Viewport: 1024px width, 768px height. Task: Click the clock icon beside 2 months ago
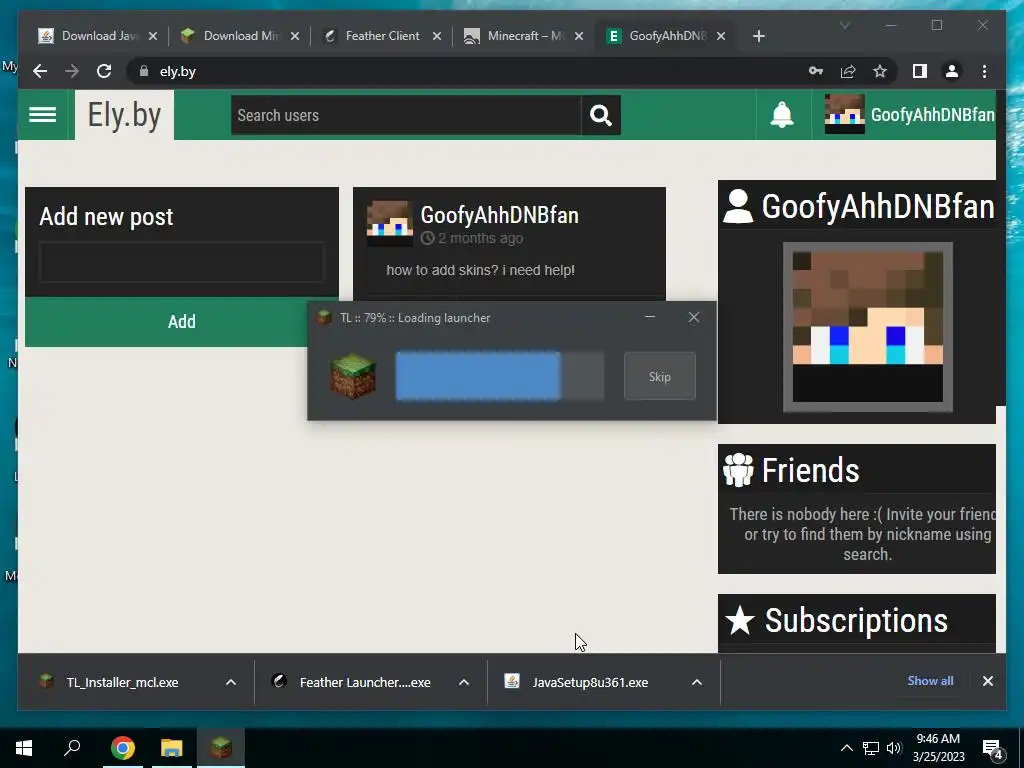point(427,238)
